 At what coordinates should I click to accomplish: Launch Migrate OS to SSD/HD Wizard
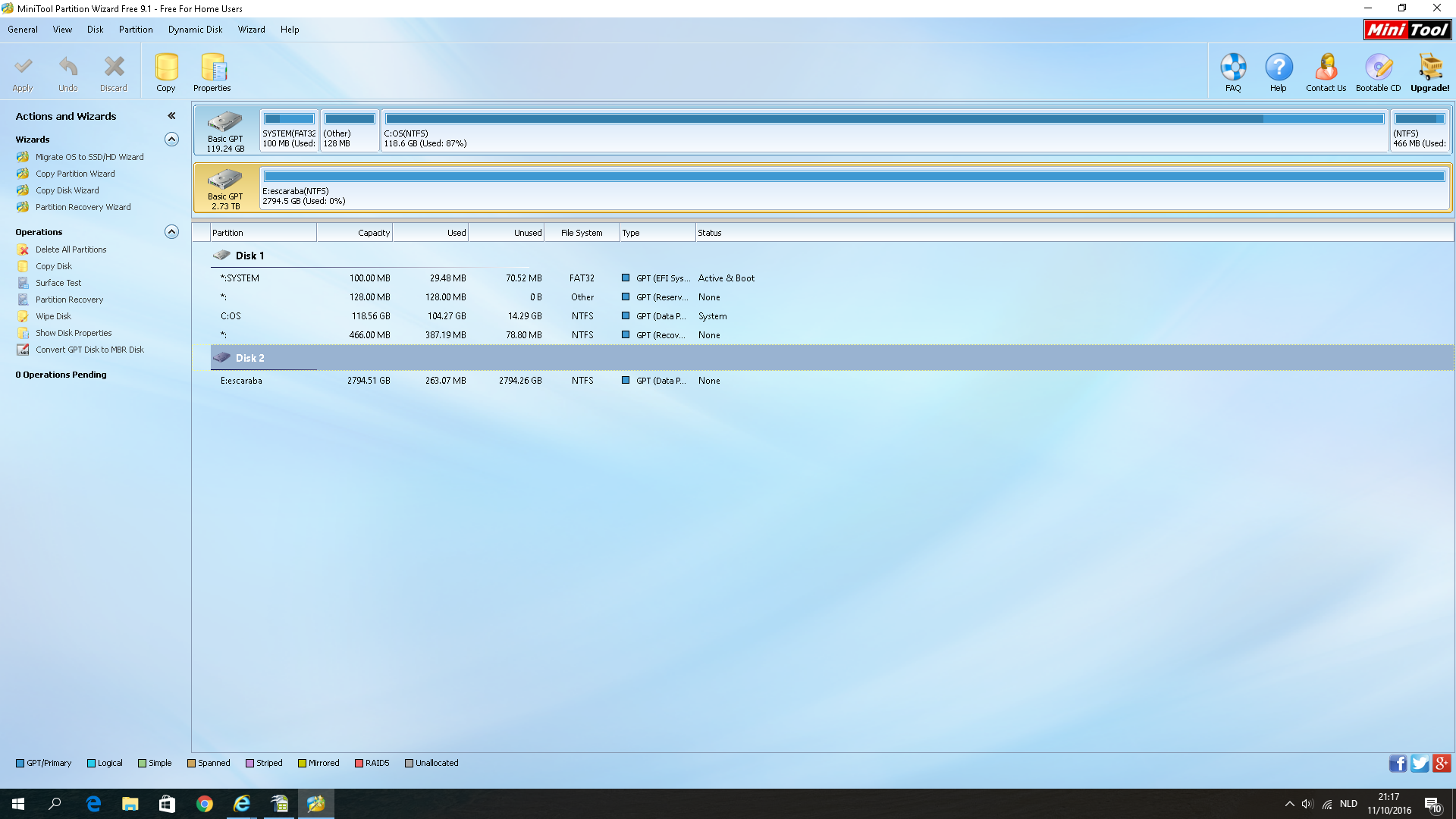click(x=89, y=157)
